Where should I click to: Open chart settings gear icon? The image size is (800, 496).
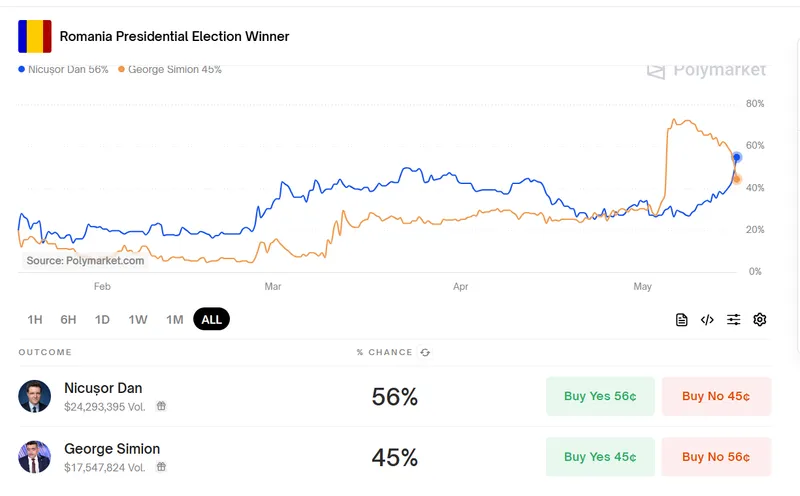(760, 320)
